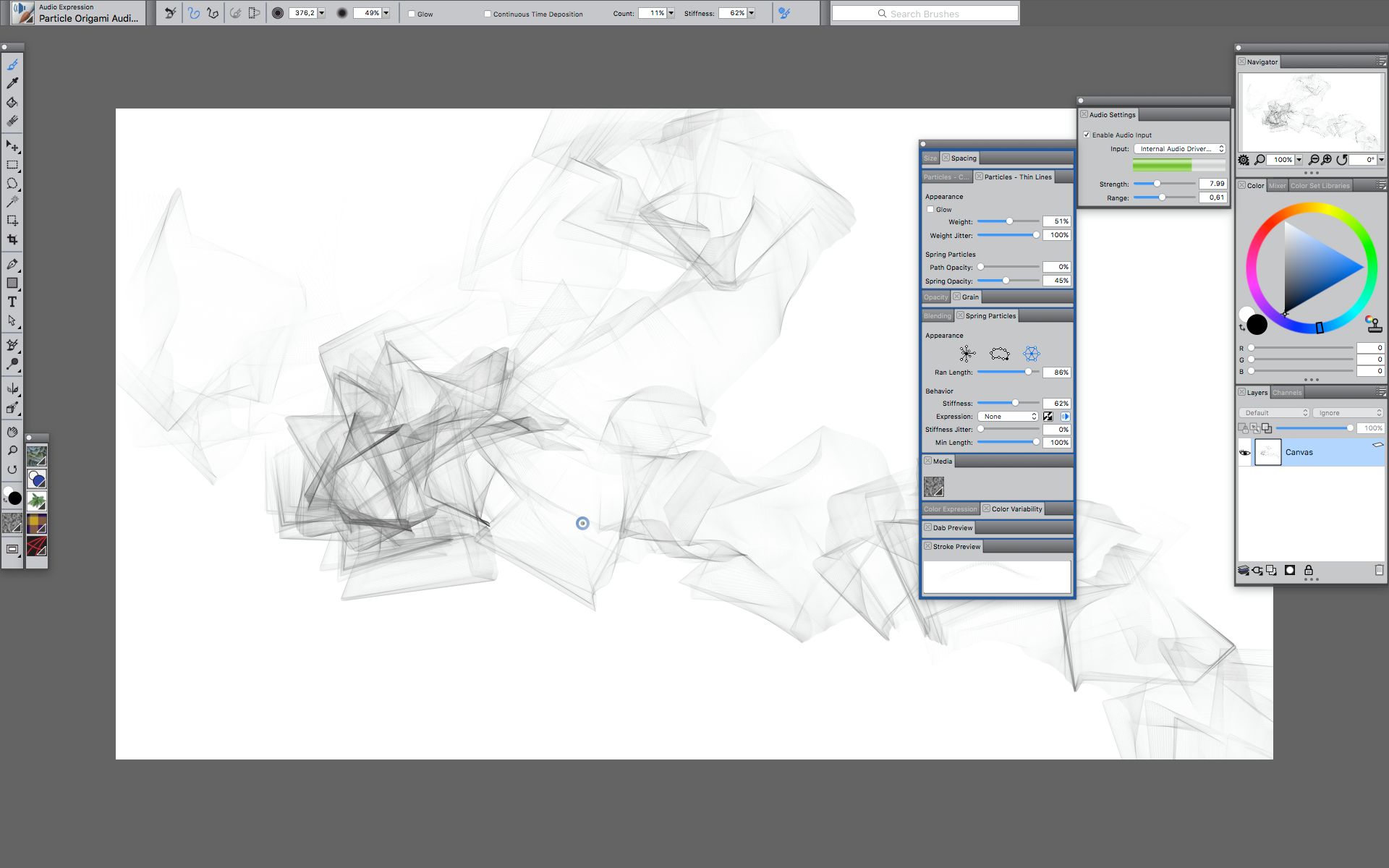Enable Glow checkbox in Particles panel
The width and height of the screenshot is (1389, 868).
pyautogui.click(x=930, y=209)
